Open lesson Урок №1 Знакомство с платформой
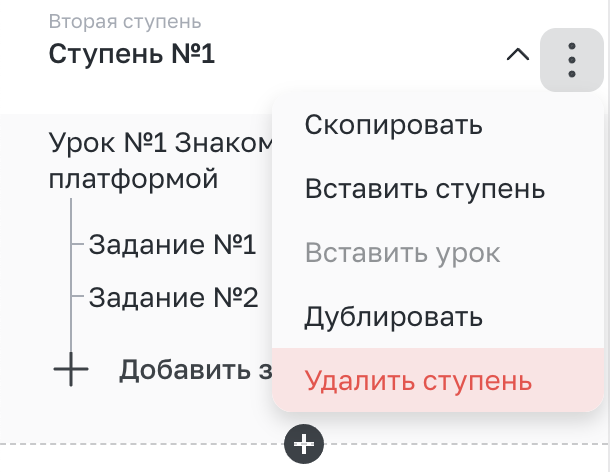This screenshot has width=610, height=472. click(161, 160)
